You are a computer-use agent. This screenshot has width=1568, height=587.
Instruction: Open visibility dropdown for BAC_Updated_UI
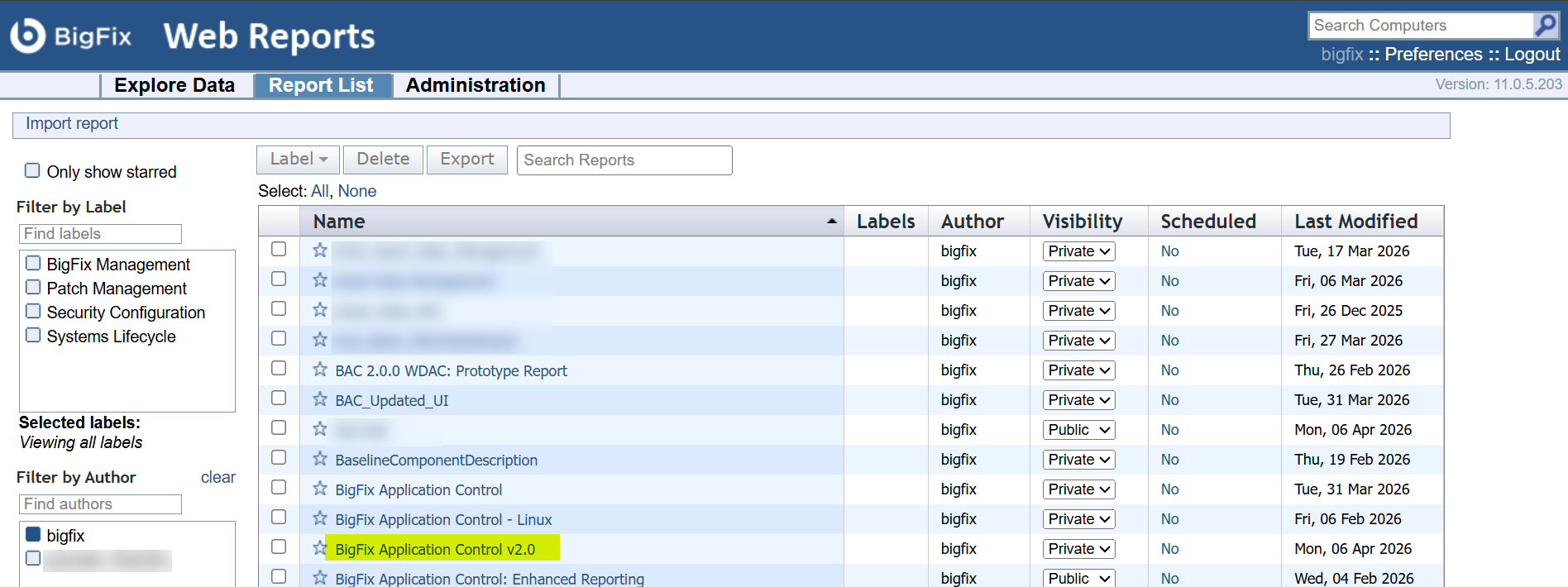point(1078,400)
